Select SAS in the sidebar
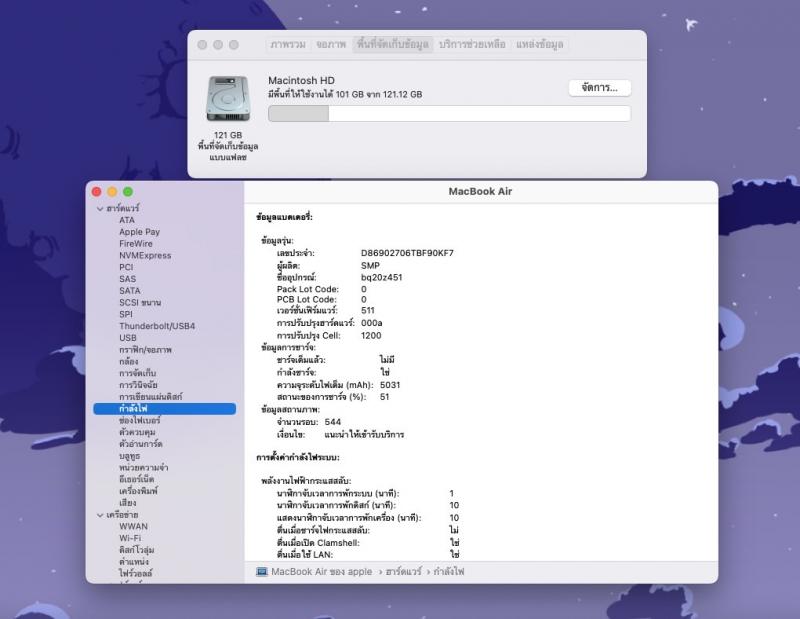 coord(128,279)
